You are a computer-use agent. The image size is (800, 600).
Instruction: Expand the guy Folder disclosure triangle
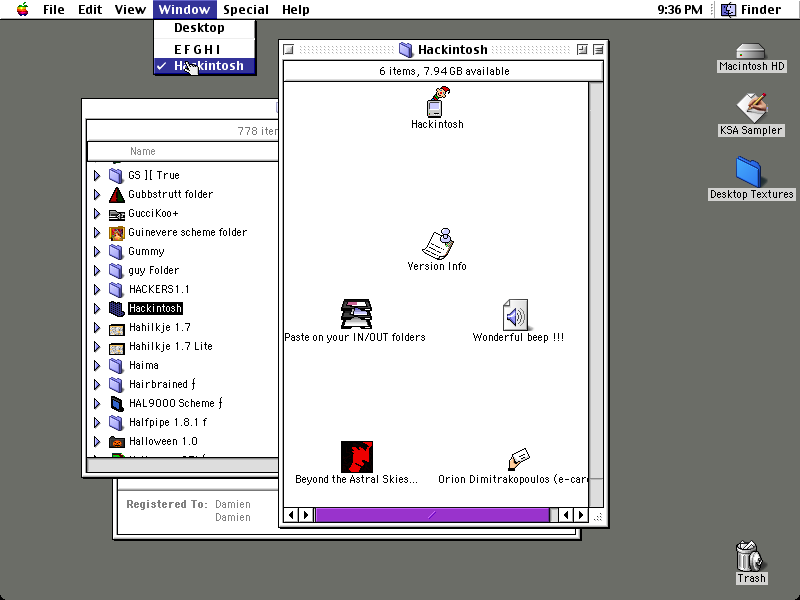[x=97, y=270]
